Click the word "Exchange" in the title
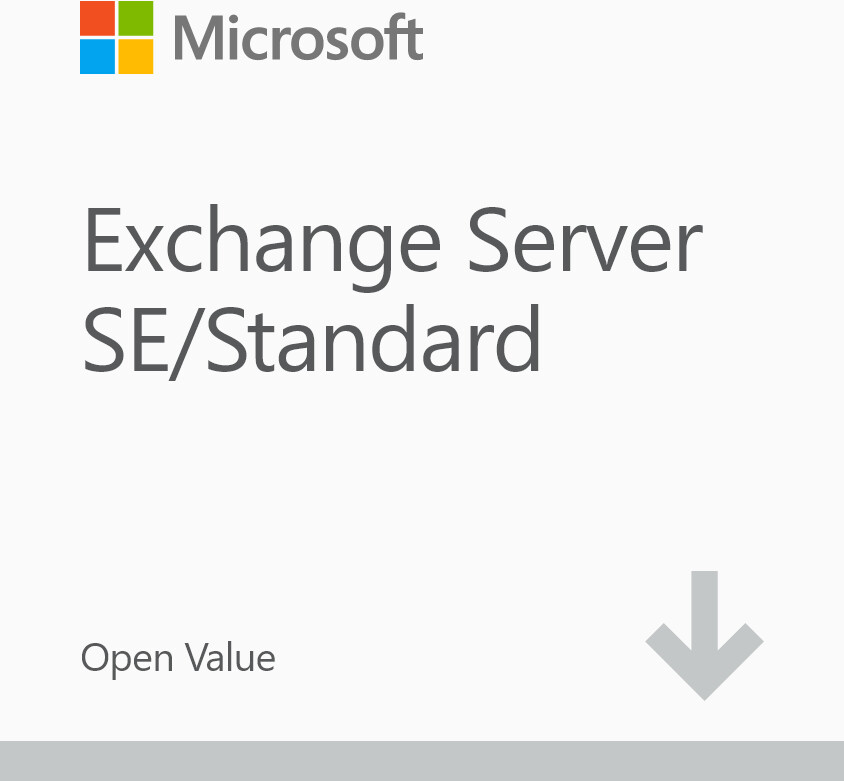Viewport: 844px width, 781px height. [261, 243]
